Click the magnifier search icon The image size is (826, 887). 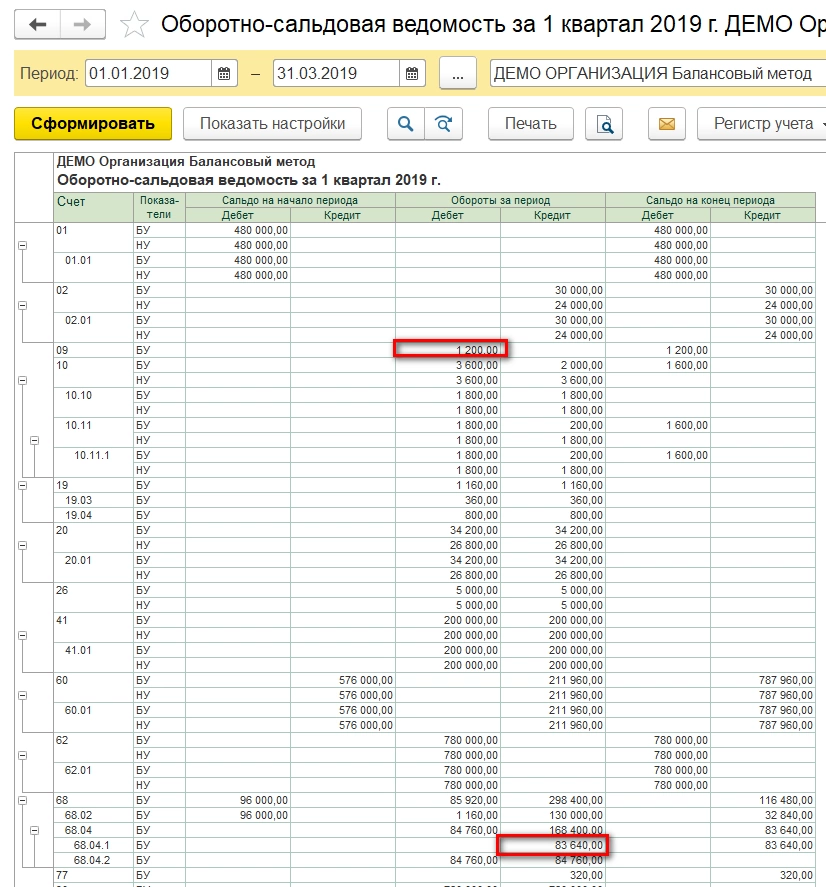pos(405,124)
